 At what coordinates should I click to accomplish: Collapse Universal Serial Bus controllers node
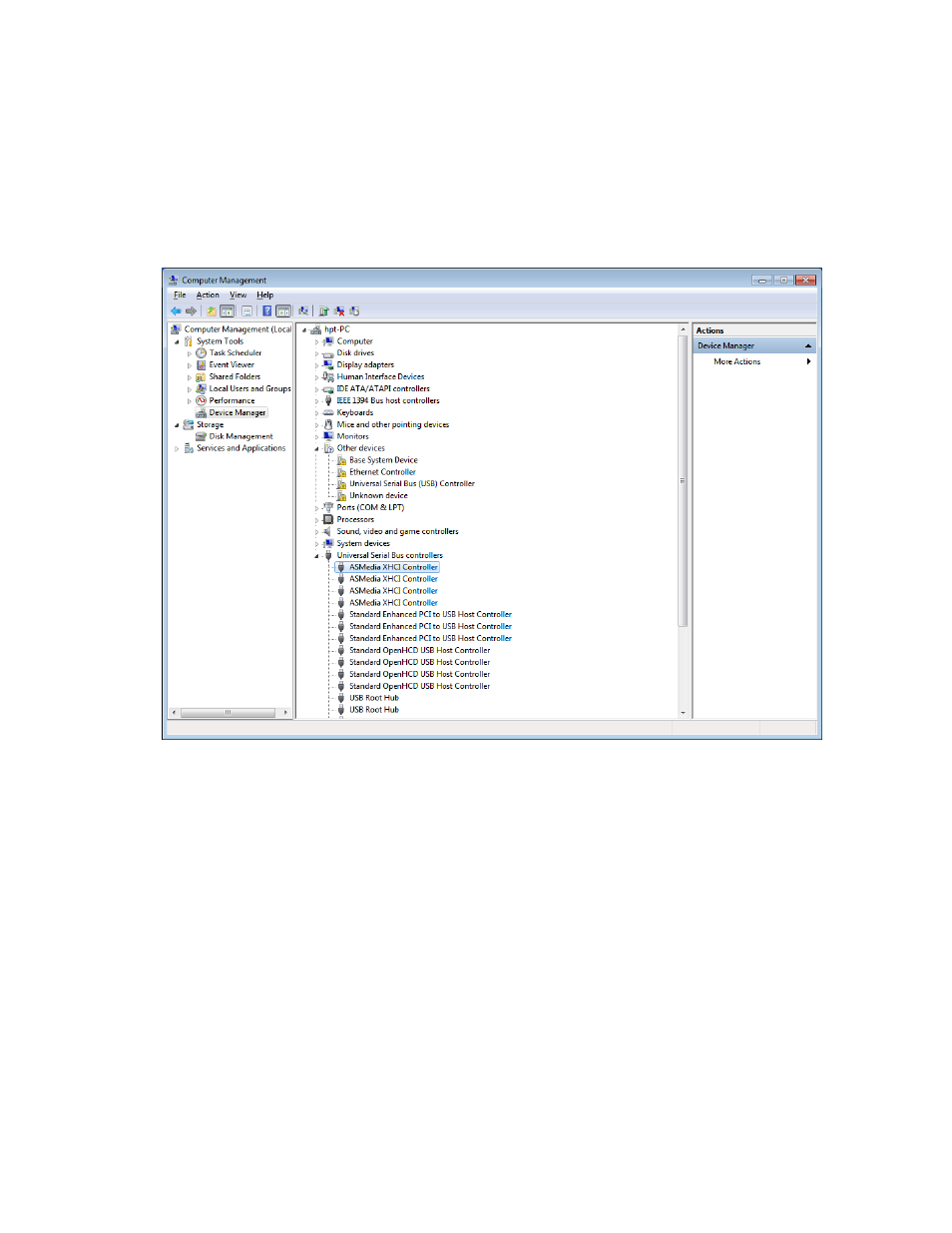point(317,556)
